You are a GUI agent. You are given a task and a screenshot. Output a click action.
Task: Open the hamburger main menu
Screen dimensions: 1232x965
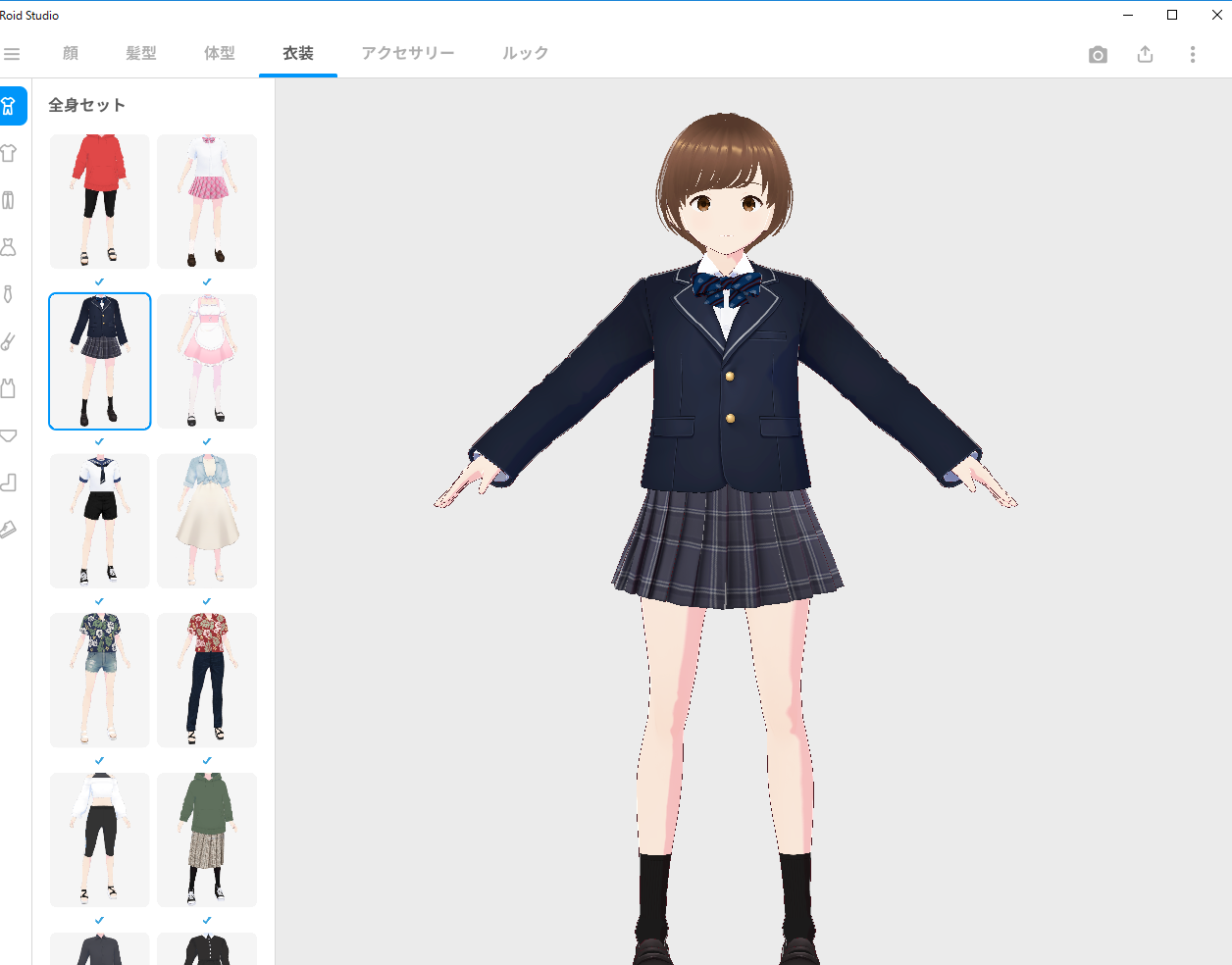coord(12,54)
